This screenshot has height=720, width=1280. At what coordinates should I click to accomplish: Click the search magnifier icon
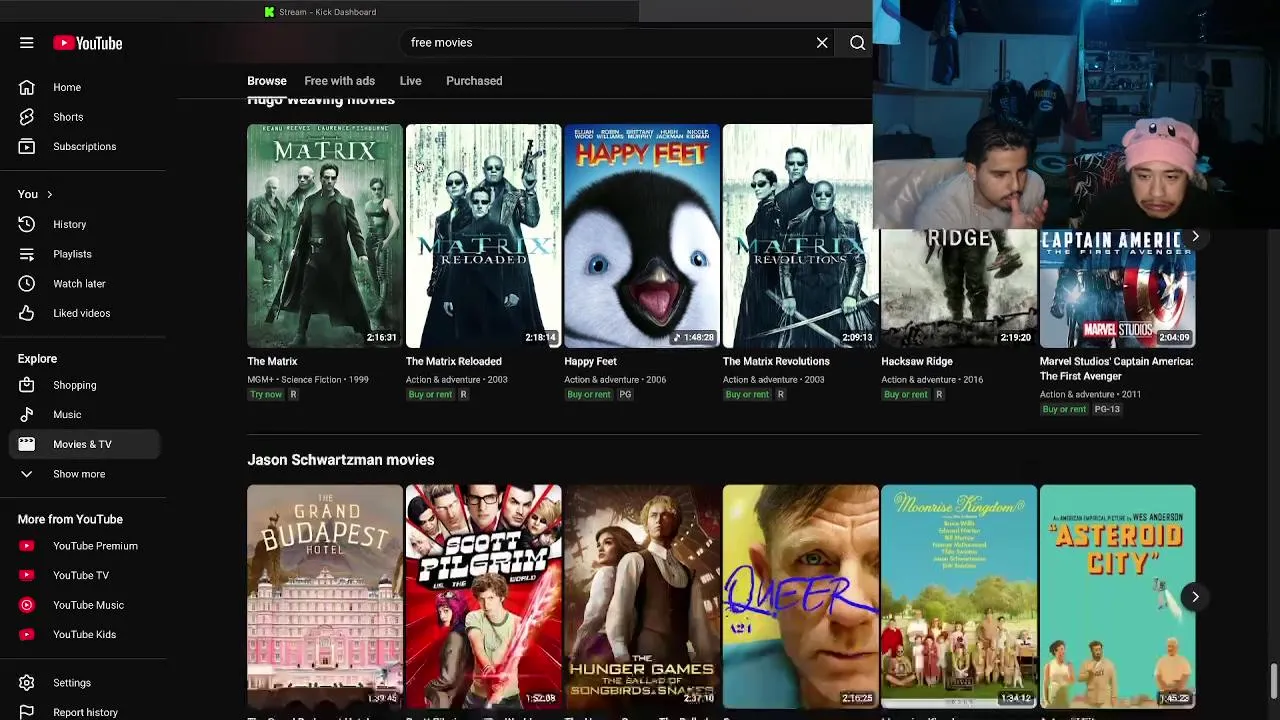[857, 43]
